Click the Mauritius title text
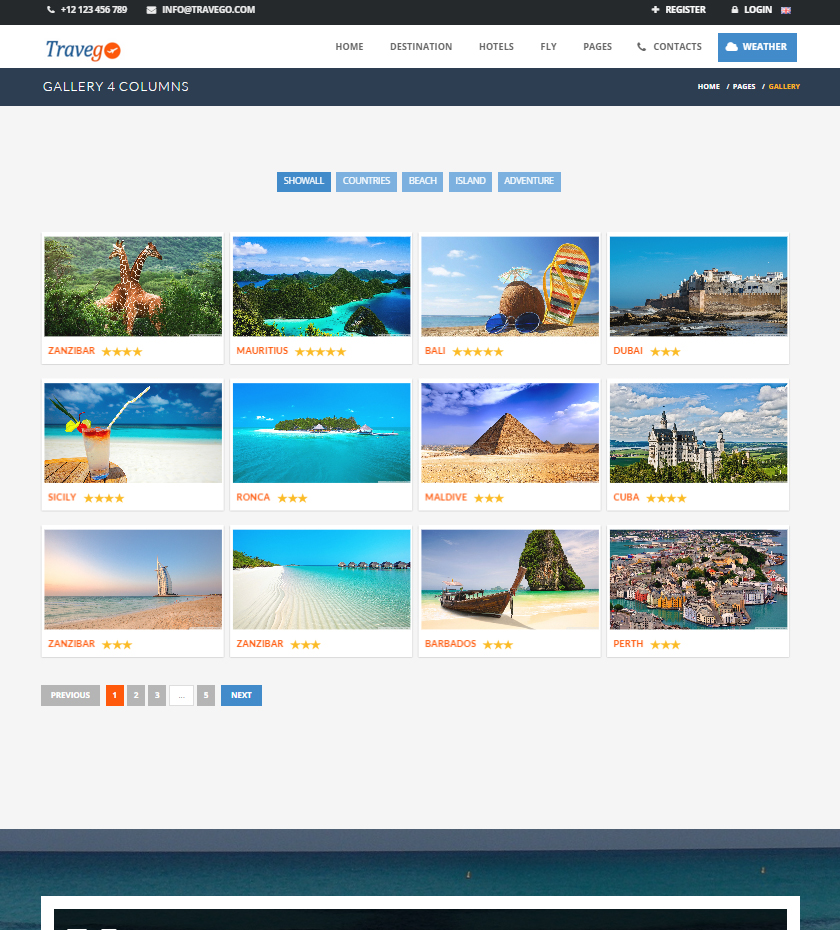 262,351
